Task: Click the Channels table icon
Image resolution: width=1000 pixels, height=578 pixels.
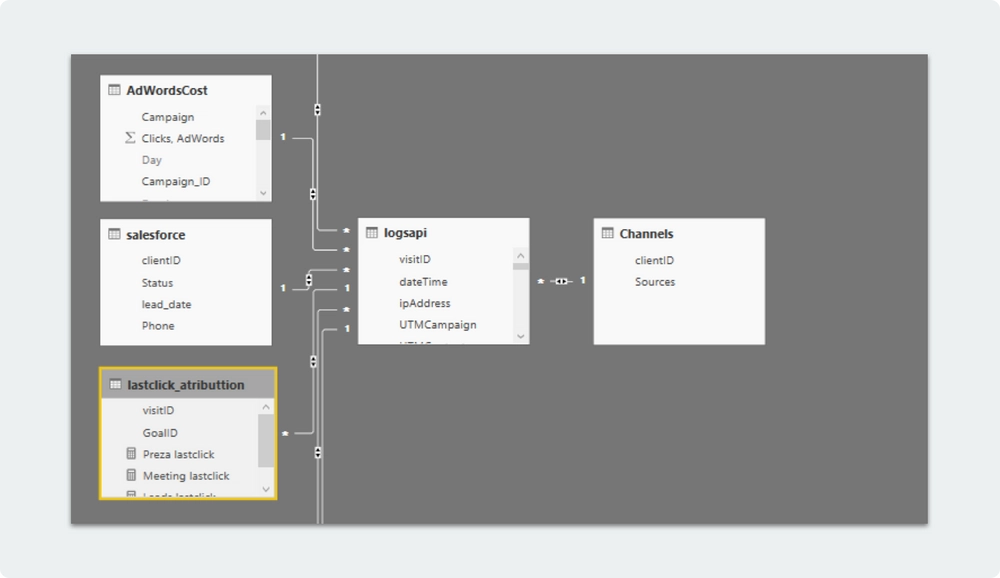Action: click(608, 233)
